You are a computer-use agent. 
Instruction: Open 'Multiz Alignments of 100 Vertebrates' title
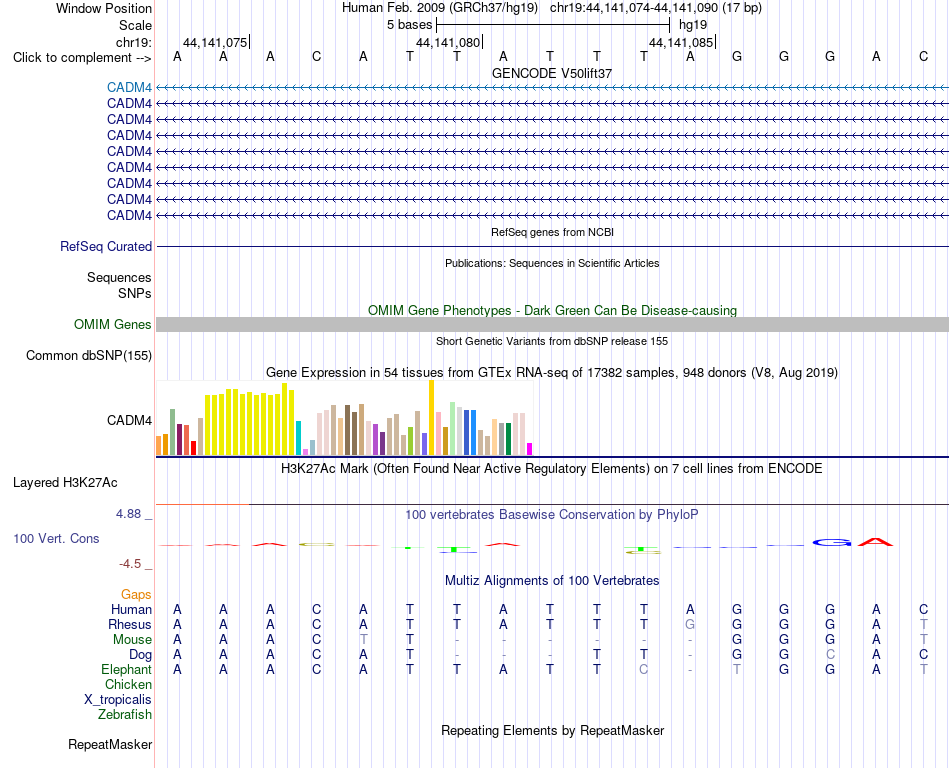(552, 581)
